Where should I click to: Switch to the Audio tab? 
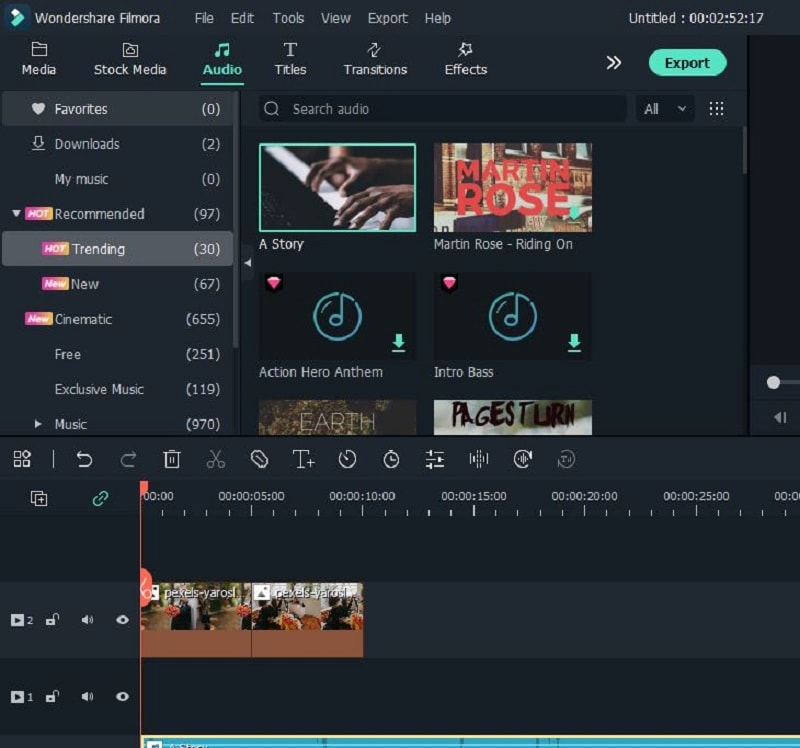coord(222,60)
